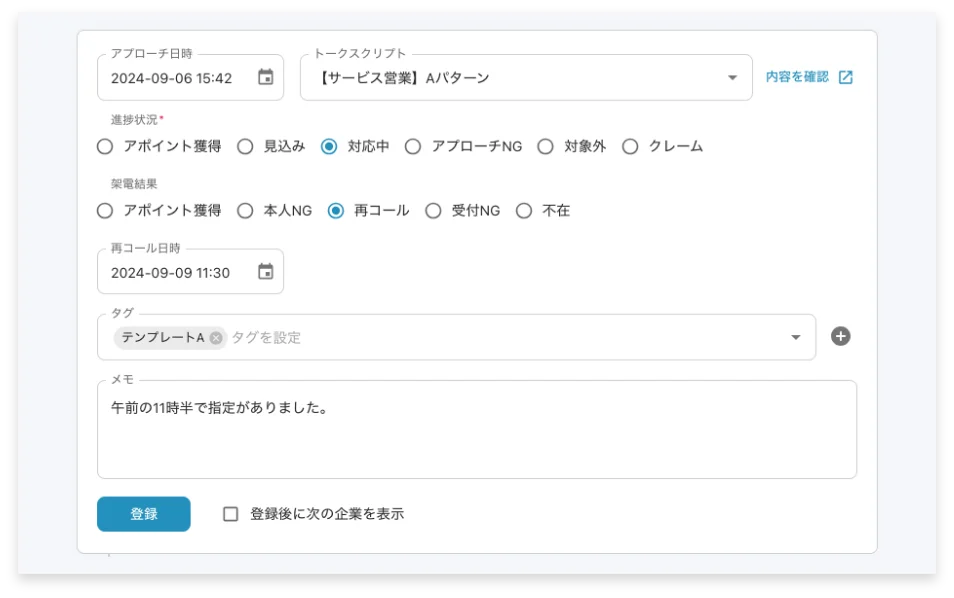Select 見込み progress status
The height and width of the screenshot is (598, 954).
tap(245, 147)
